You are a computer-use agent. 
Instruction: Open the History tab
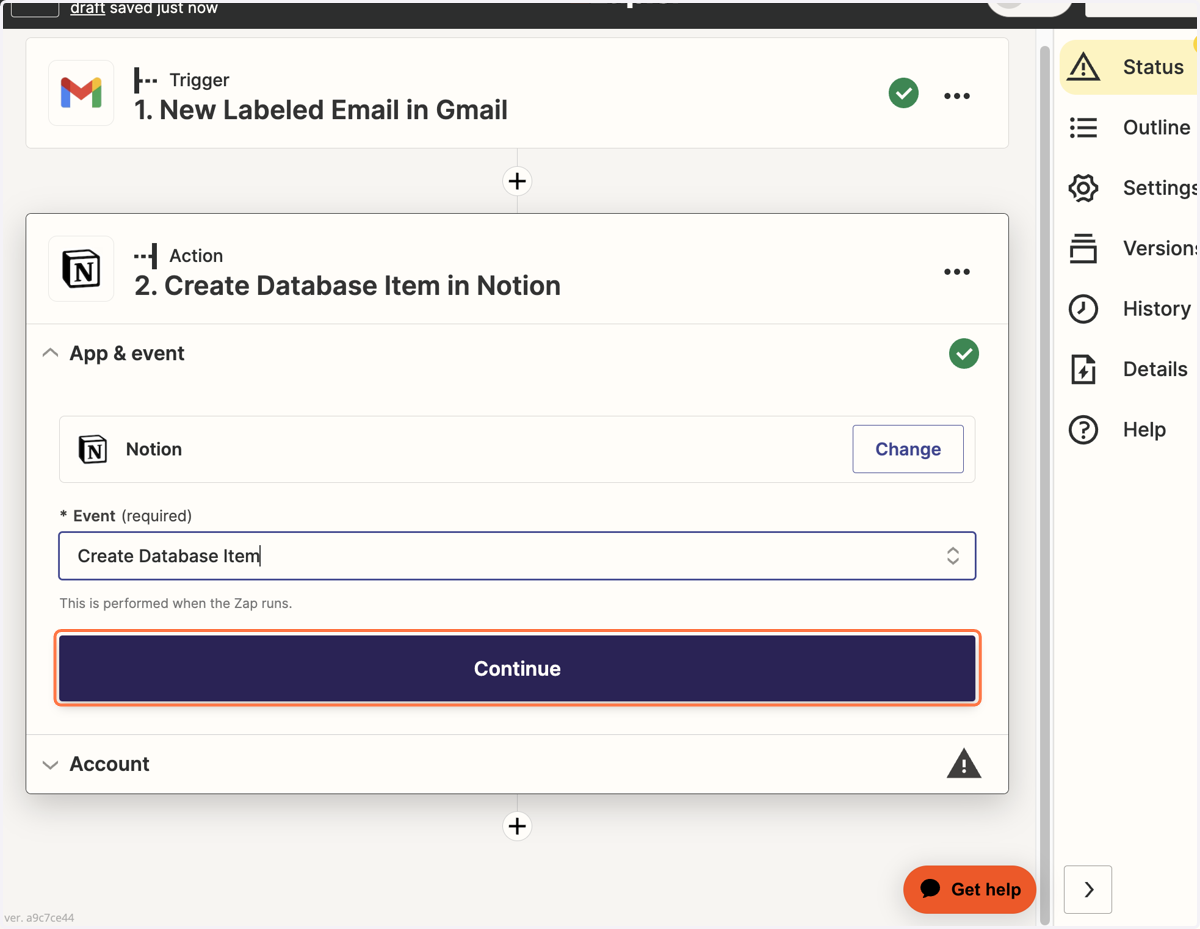[1129, 308]
